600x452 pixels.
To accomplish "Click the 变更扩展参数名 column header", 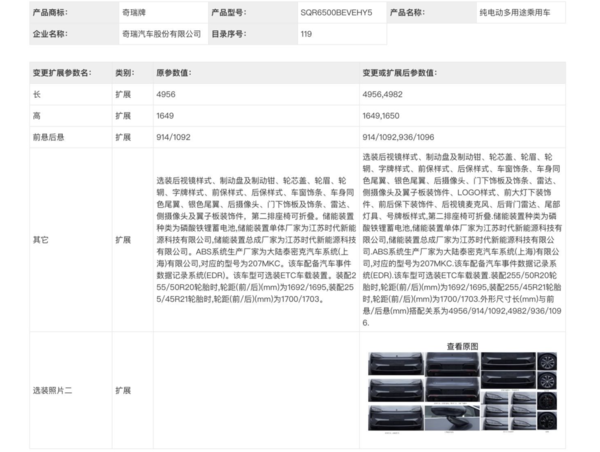I will click(x=62, y=73).
